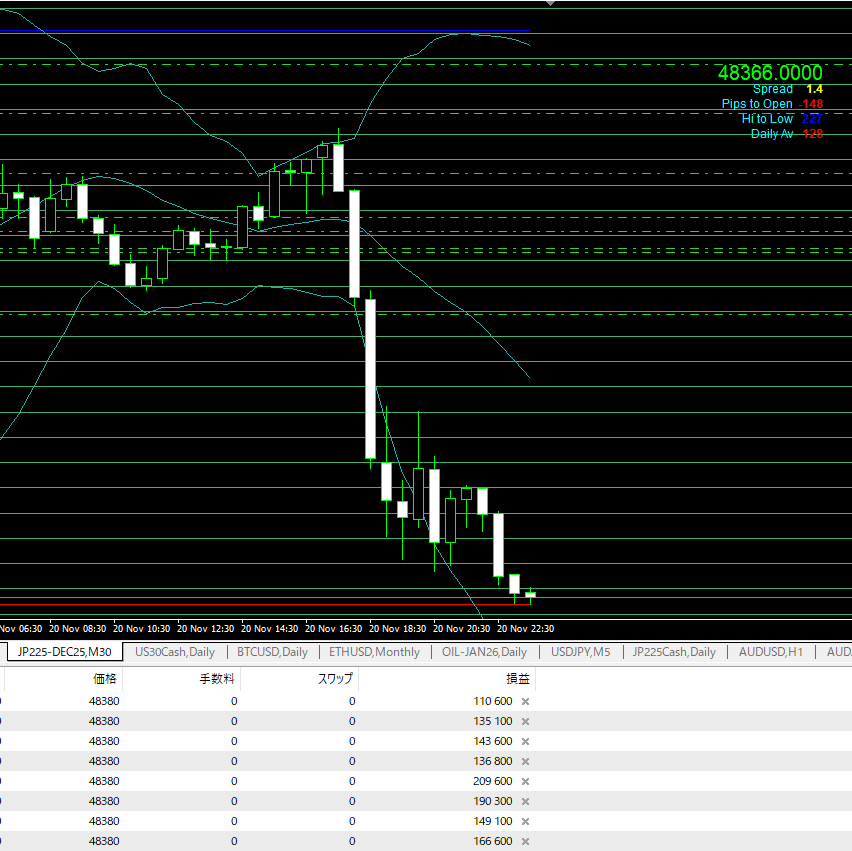Switch to the AUDUSD,H1 chart tab

[770, 652]
